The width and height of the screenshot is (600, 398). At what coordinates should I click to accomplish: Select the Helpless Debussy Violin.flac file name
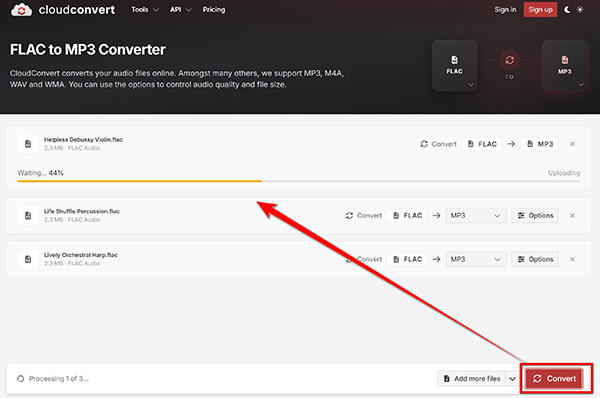click(x=83, y=140)
